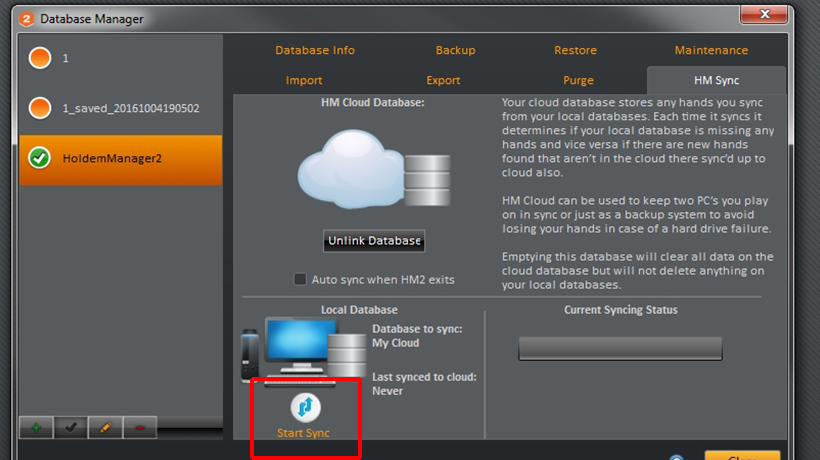Click the 'HM Cloud Database:' heading
820x460 pixels.
click(x=373, y=102)
